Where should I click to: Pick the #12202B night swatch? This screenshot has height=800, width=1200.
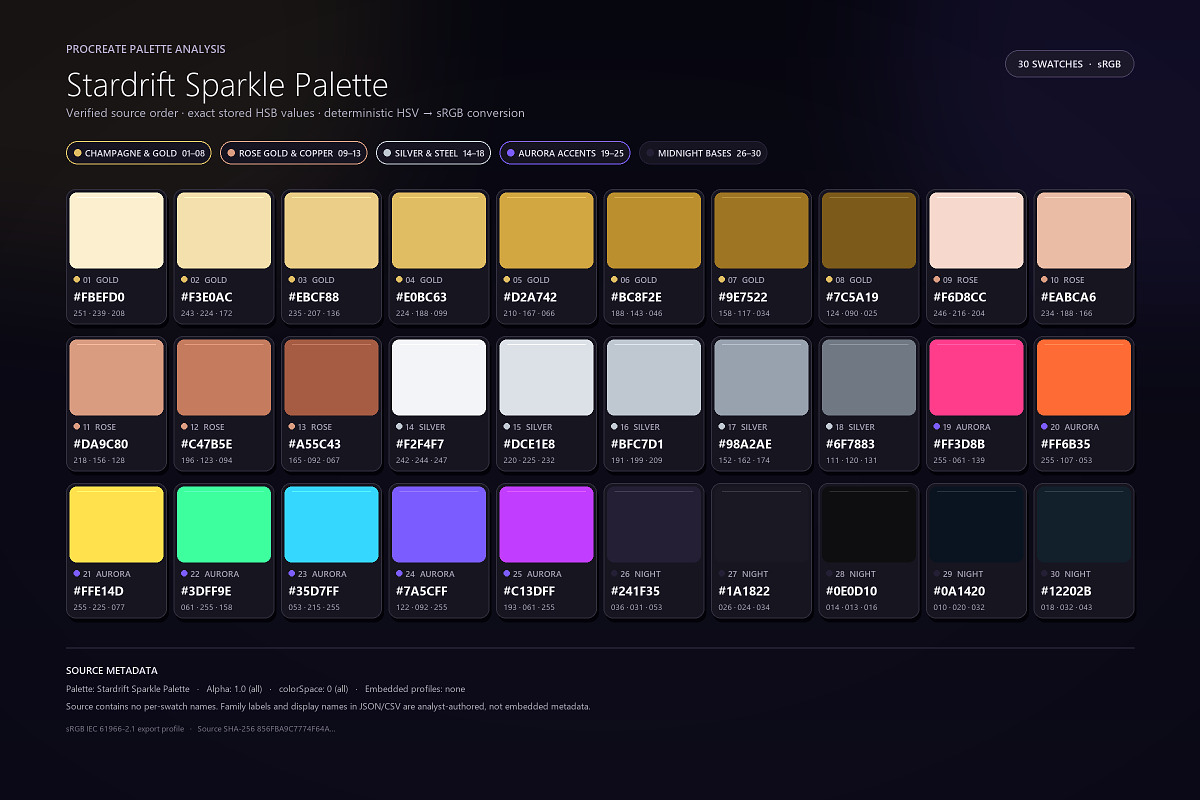pos(1084,524)
